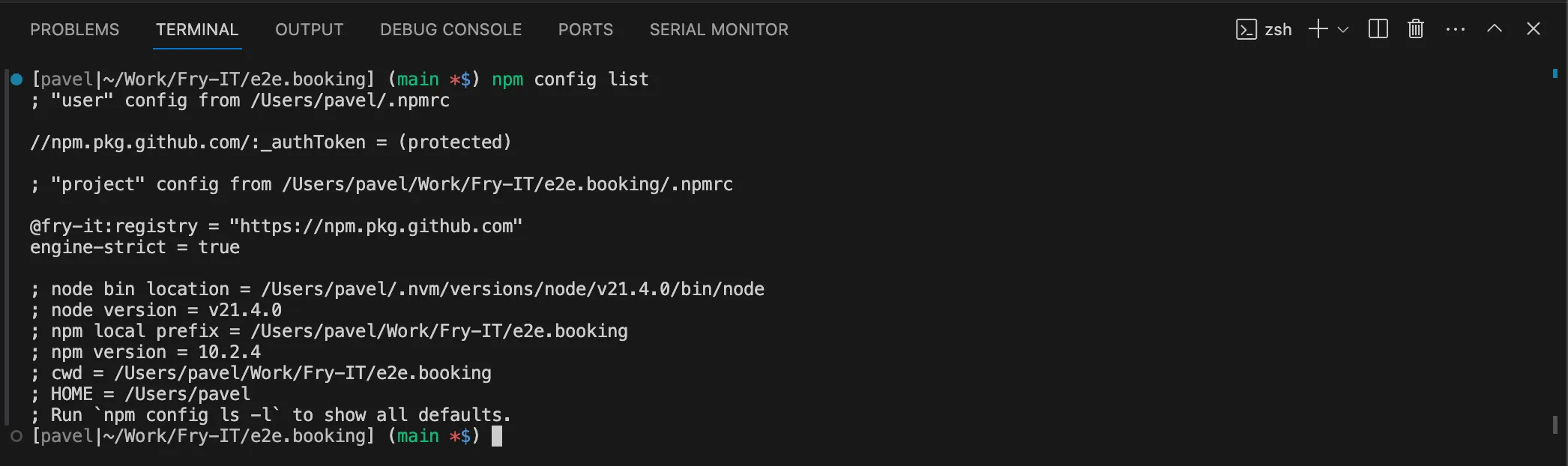Maximize the panel with the chevron icon
The height and width of the screenshot is (466, 1568).
(1494, 28)
